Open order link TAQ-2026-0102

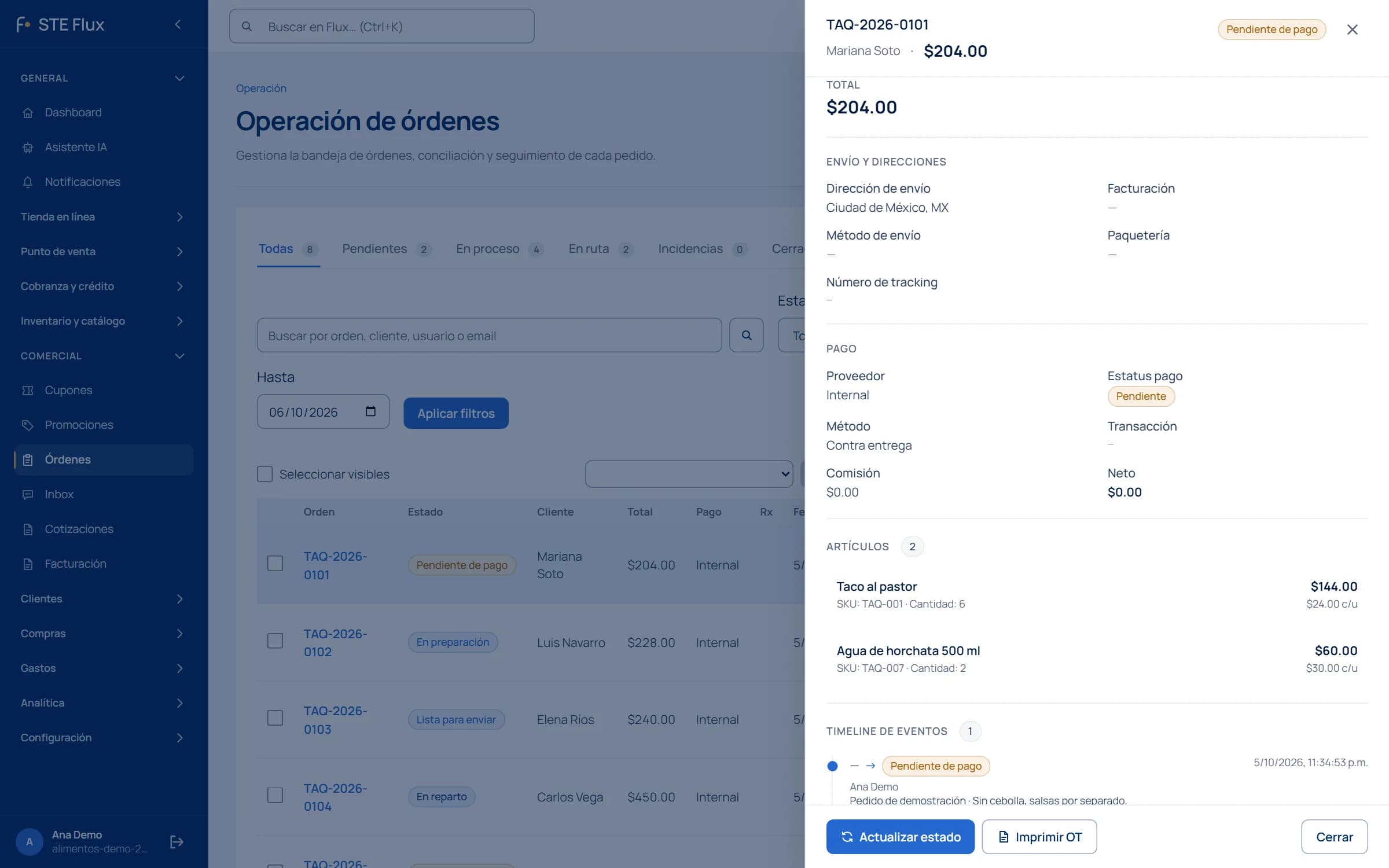coord(336,642)
